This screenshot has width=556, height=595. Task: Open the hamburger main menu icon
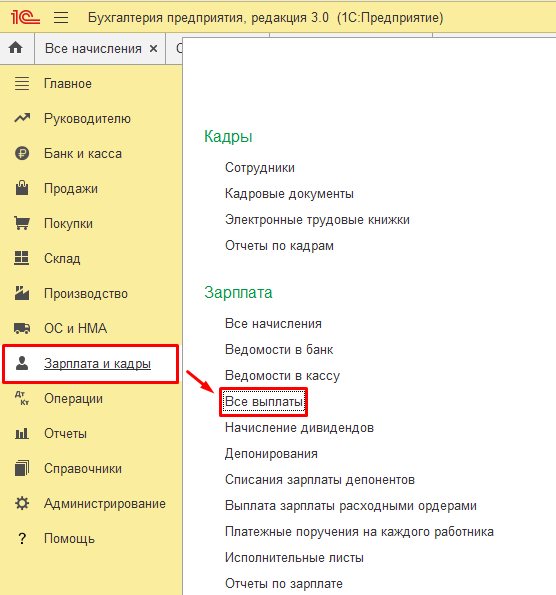pos(61,18)
